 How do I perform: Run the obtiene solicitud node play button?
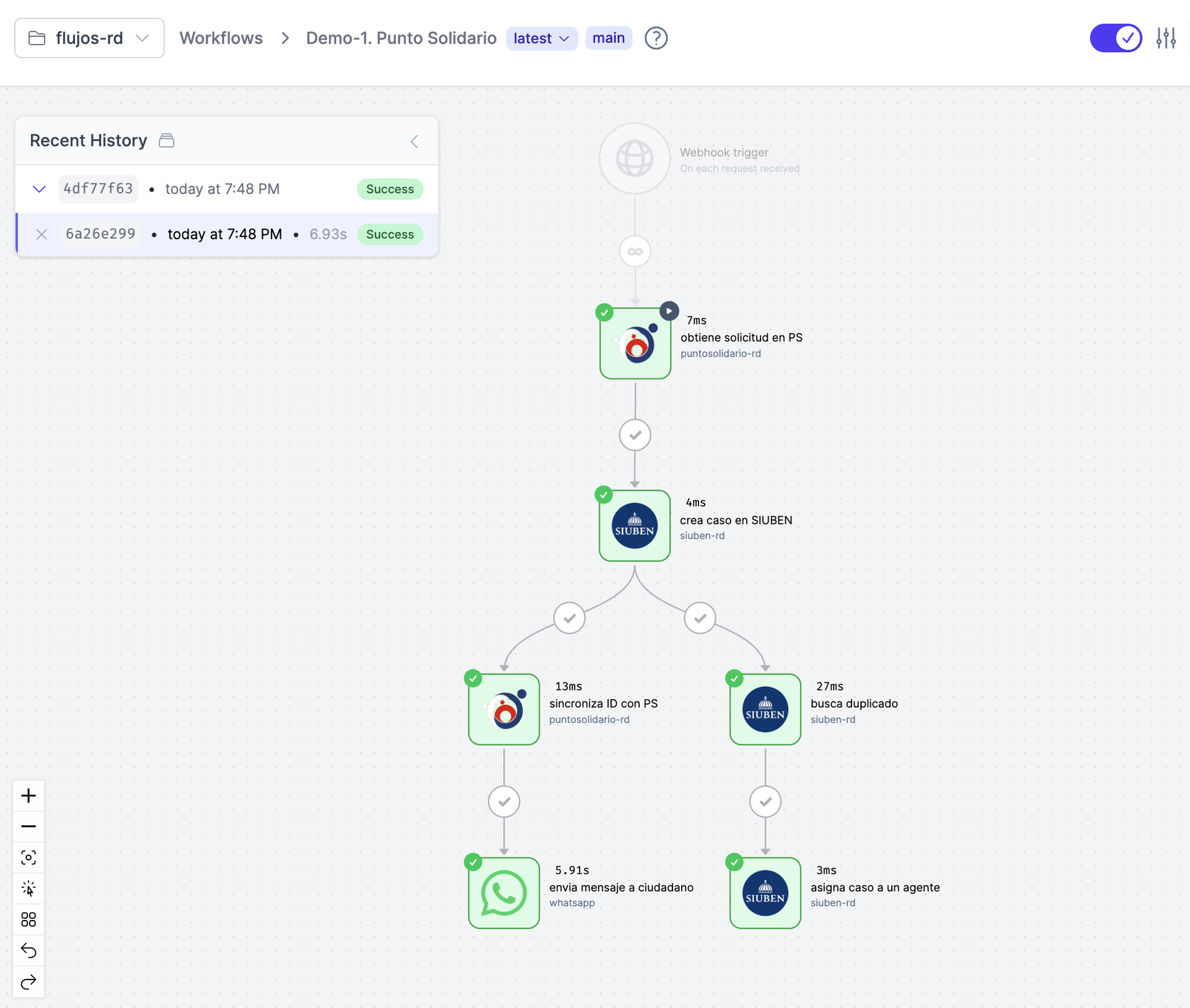pyautogui.click(x=669, y=311)
